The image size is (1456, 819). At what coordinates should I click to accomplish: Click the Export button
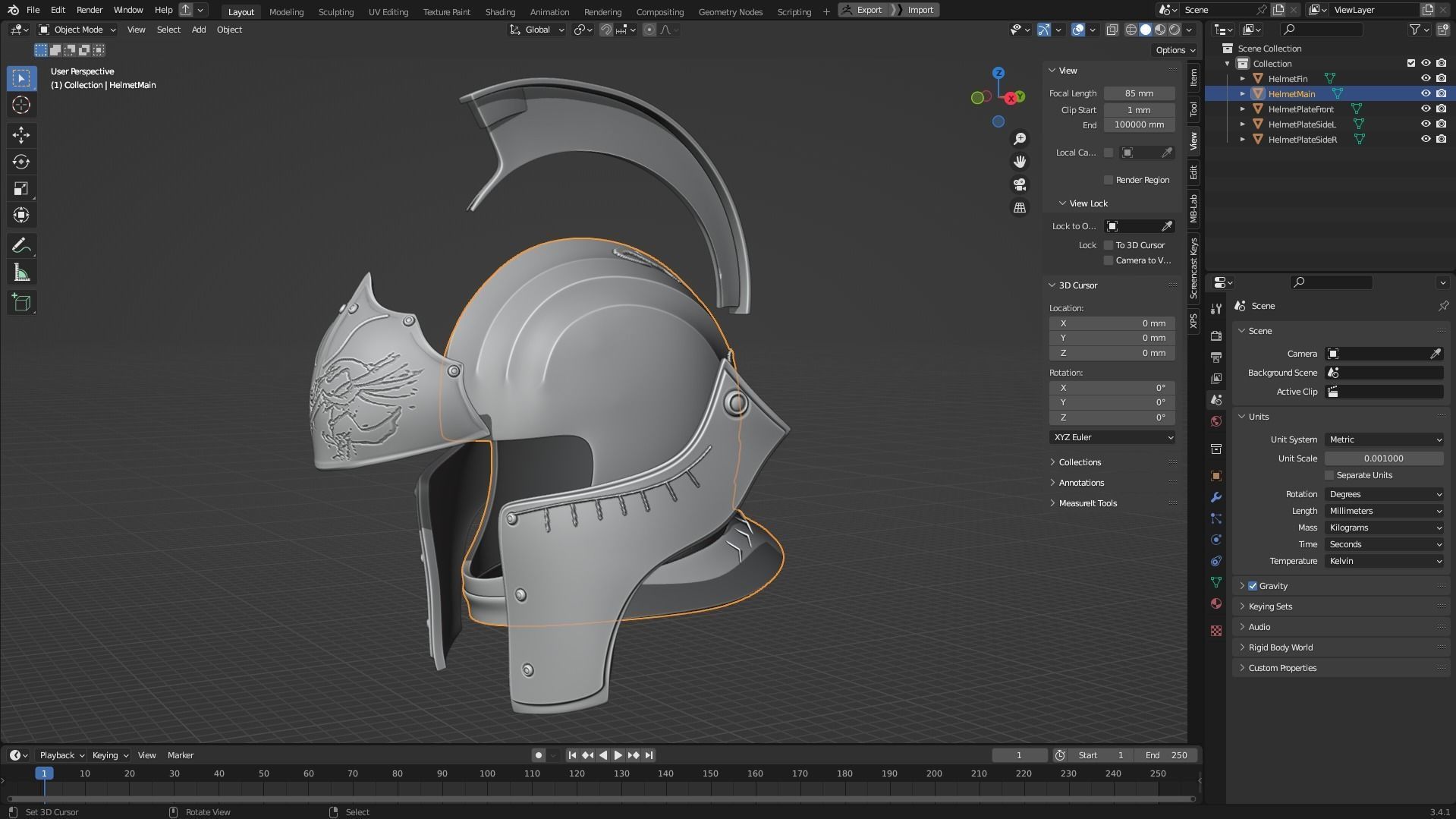(863, 10)
